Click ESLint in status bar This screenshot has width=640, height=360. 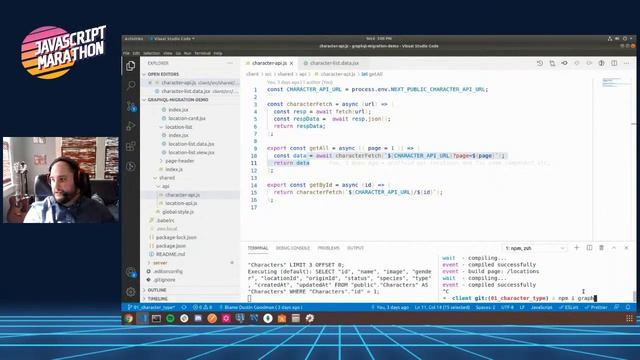[x=568, y=307]
